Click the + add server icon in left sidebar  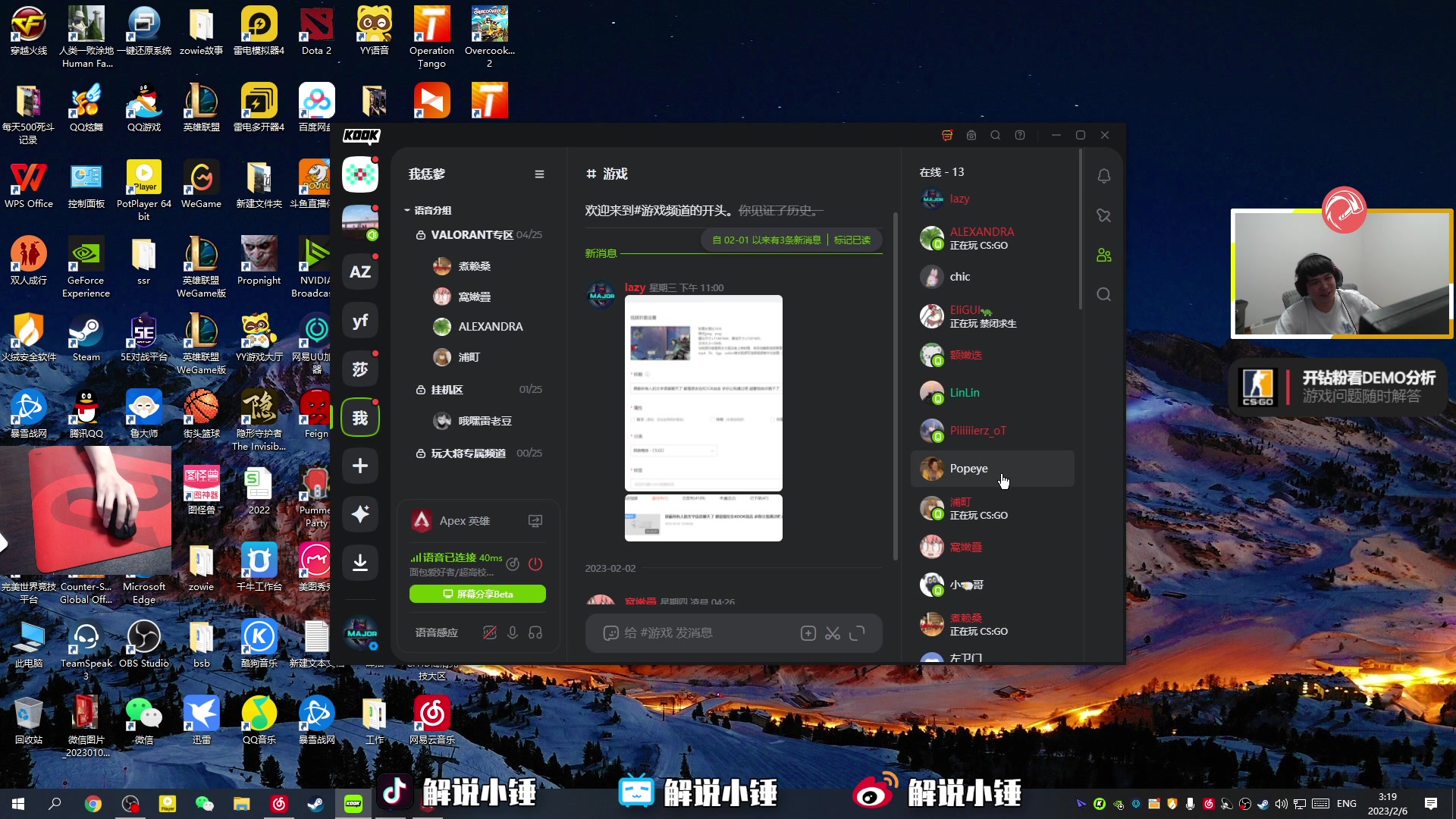click(360, 466)
